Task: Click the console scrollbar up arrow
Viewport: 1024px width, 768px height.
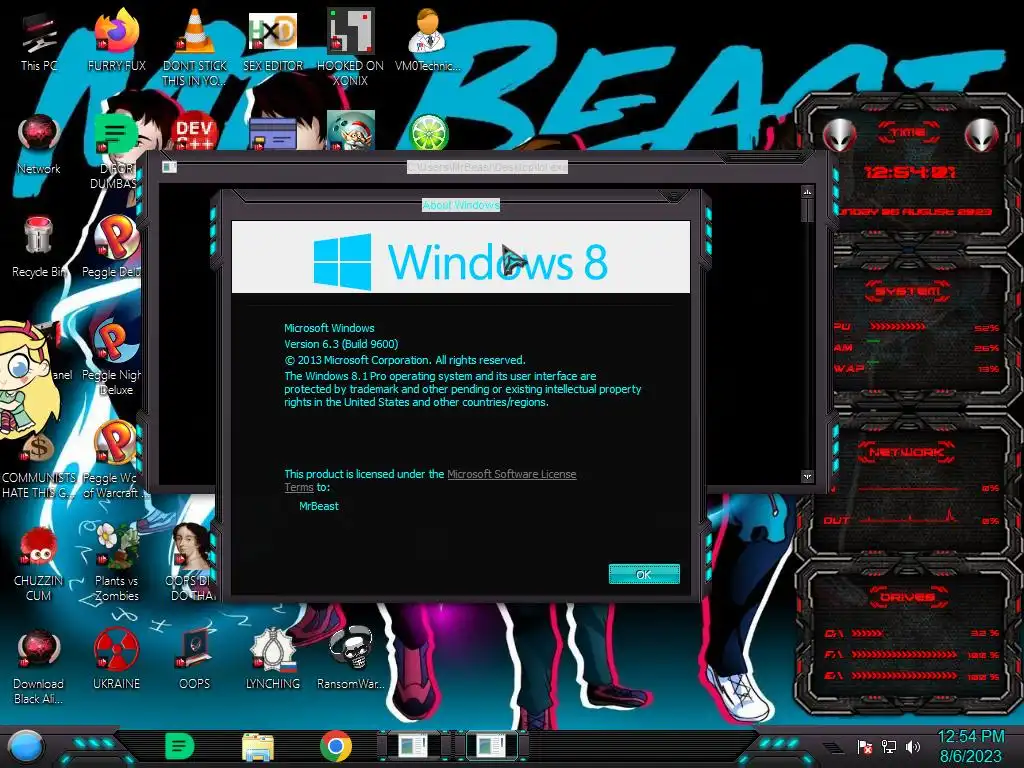Action: (807, 192)
